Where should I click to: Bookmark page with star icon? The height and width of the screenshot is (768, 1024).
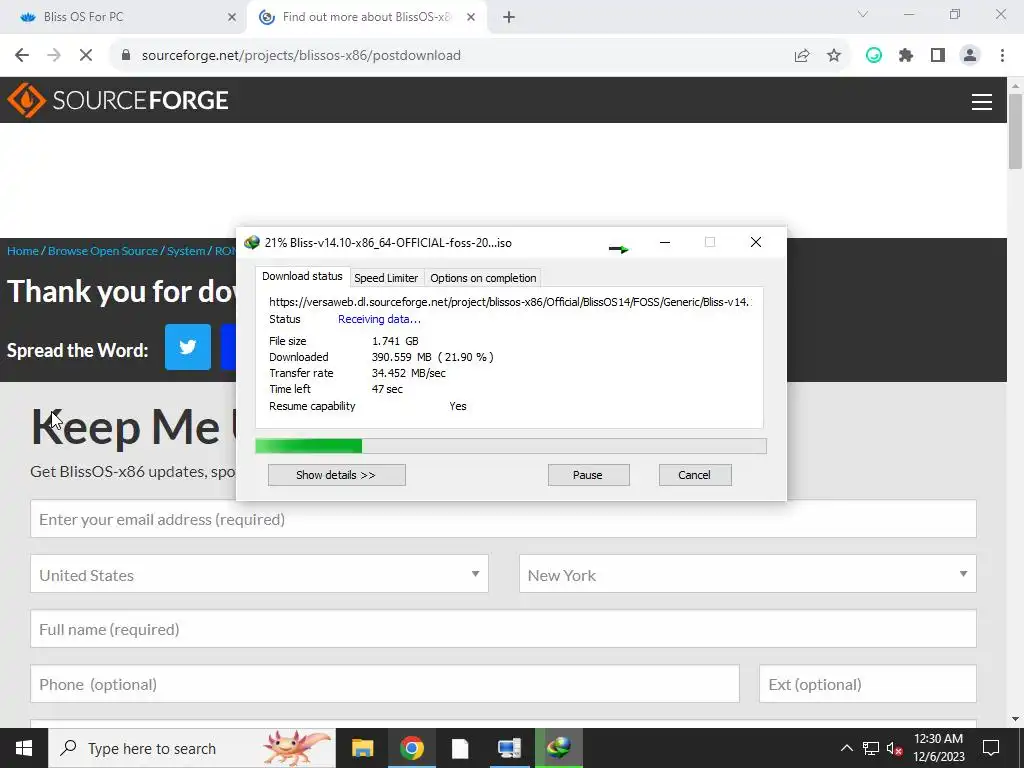[x=834, y=55]
